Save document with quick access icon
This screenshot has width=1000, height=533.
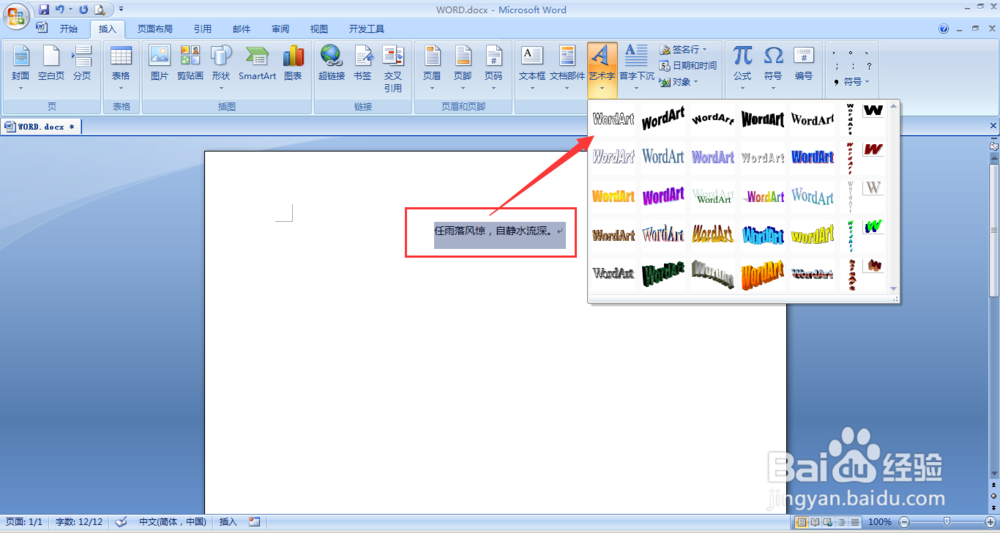point(44,10)
